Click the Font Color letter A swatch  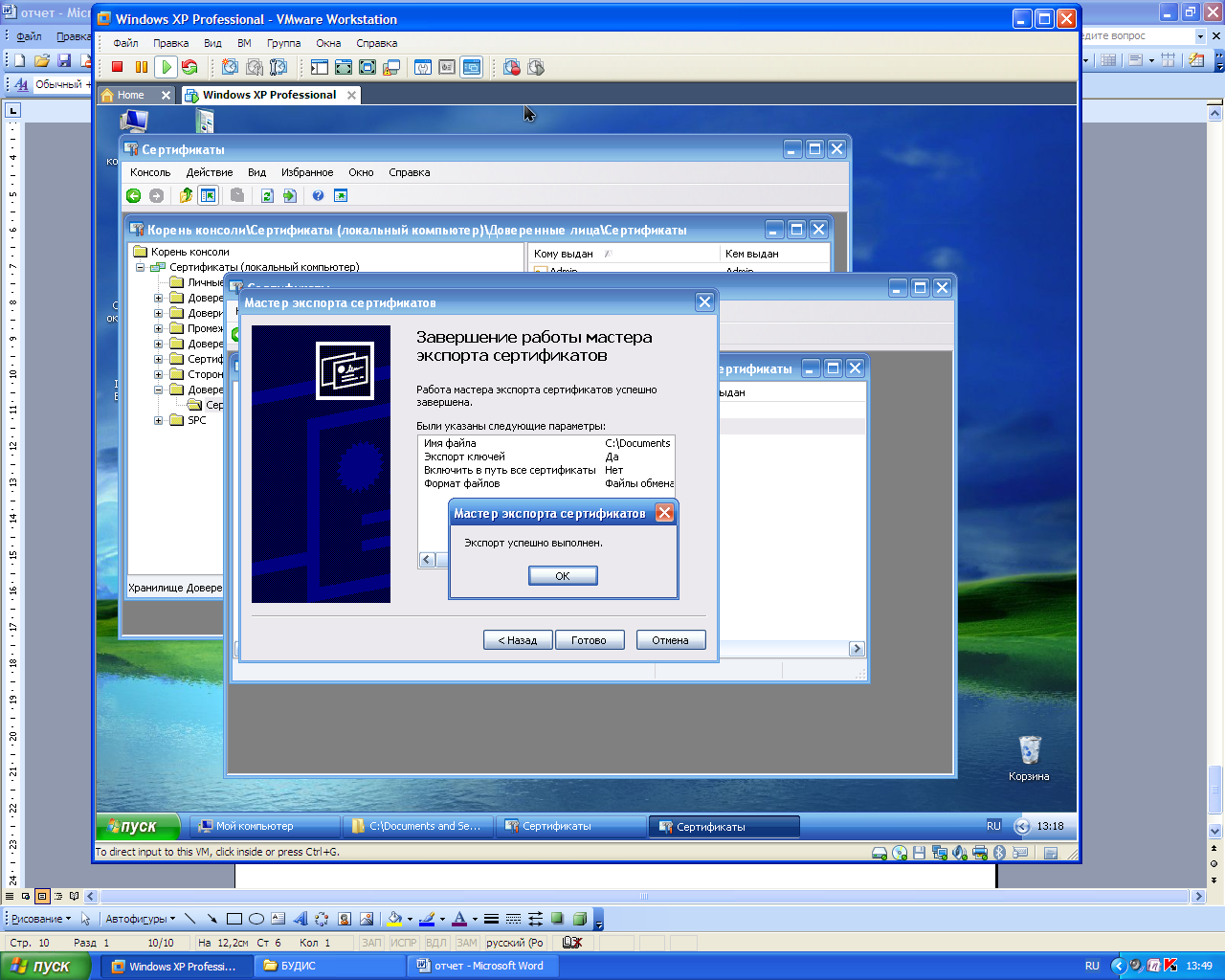tap(459, 919)
